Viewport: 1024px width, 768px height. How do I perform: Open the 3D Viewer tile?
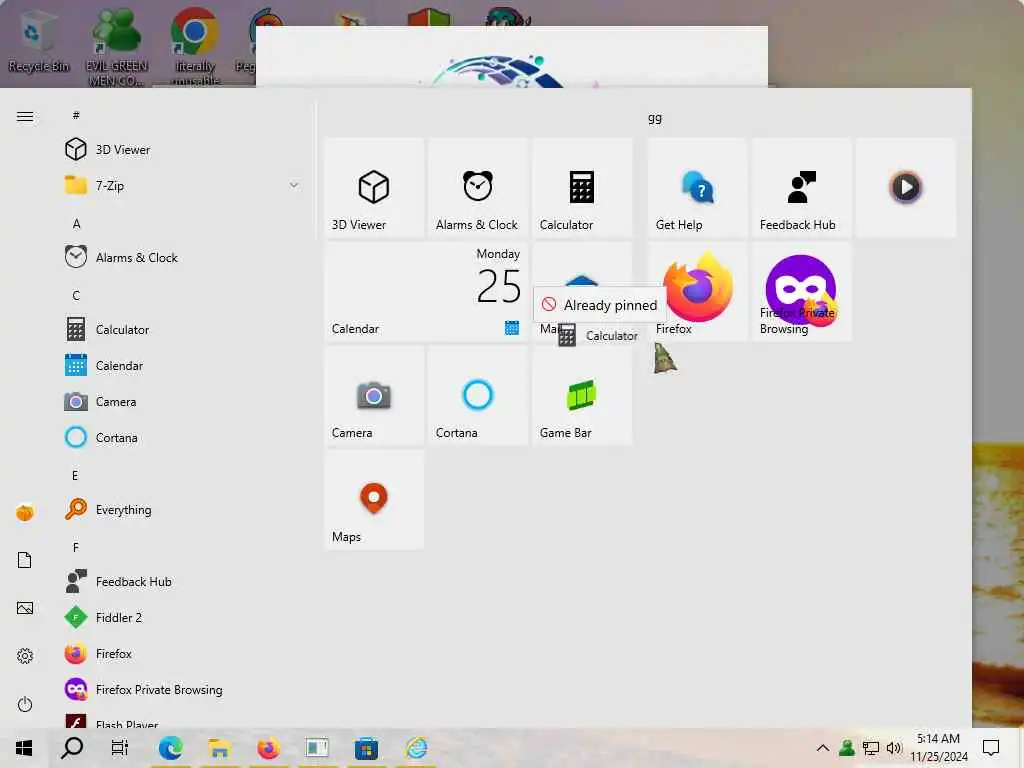tap(374, 187)
